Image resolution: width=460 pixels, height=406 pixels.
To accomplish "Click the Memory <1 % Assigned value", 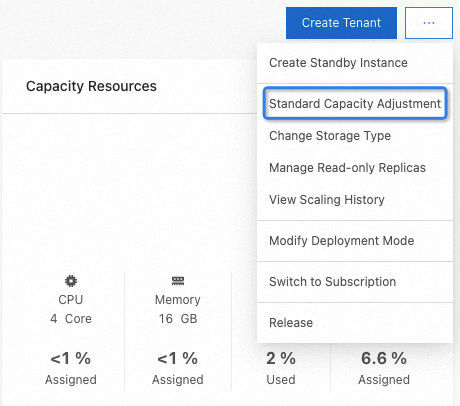I will coord(178,368).
